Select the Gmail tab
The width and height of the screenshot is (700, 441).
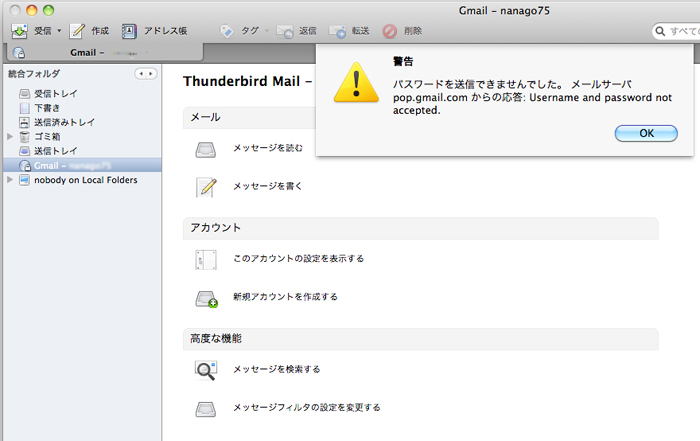click(x=105, y=53)
